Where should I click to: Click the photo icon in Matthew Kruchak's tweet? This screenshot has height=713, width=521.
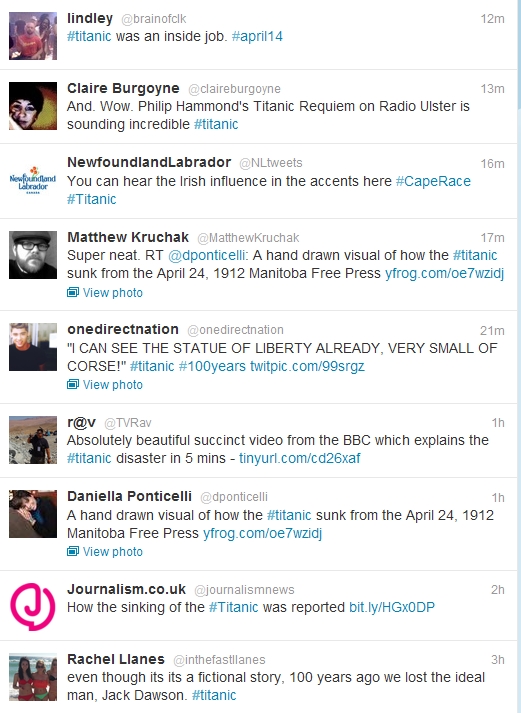coord(73,292)
